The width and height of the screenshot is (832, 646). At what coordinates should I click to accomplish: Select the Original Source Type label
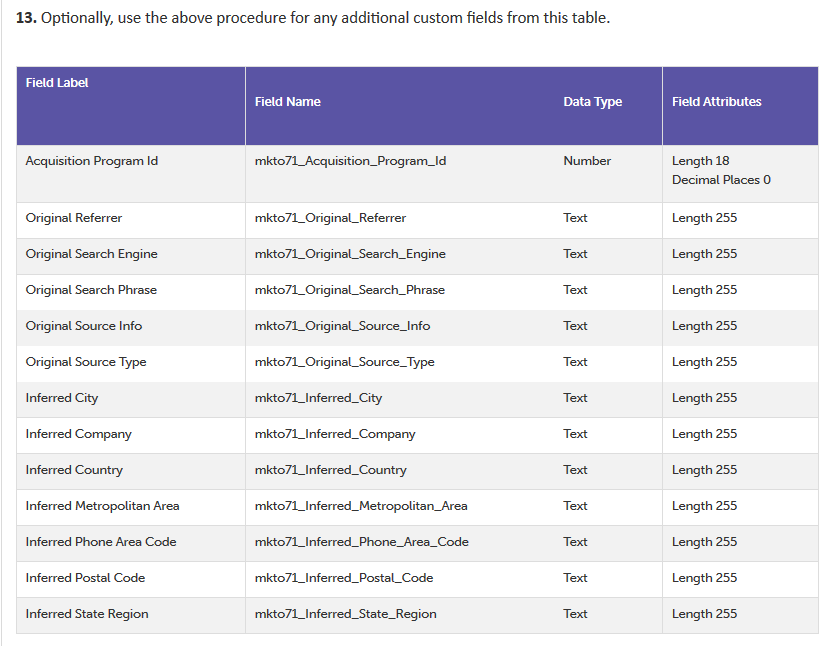tap(86, 362)
